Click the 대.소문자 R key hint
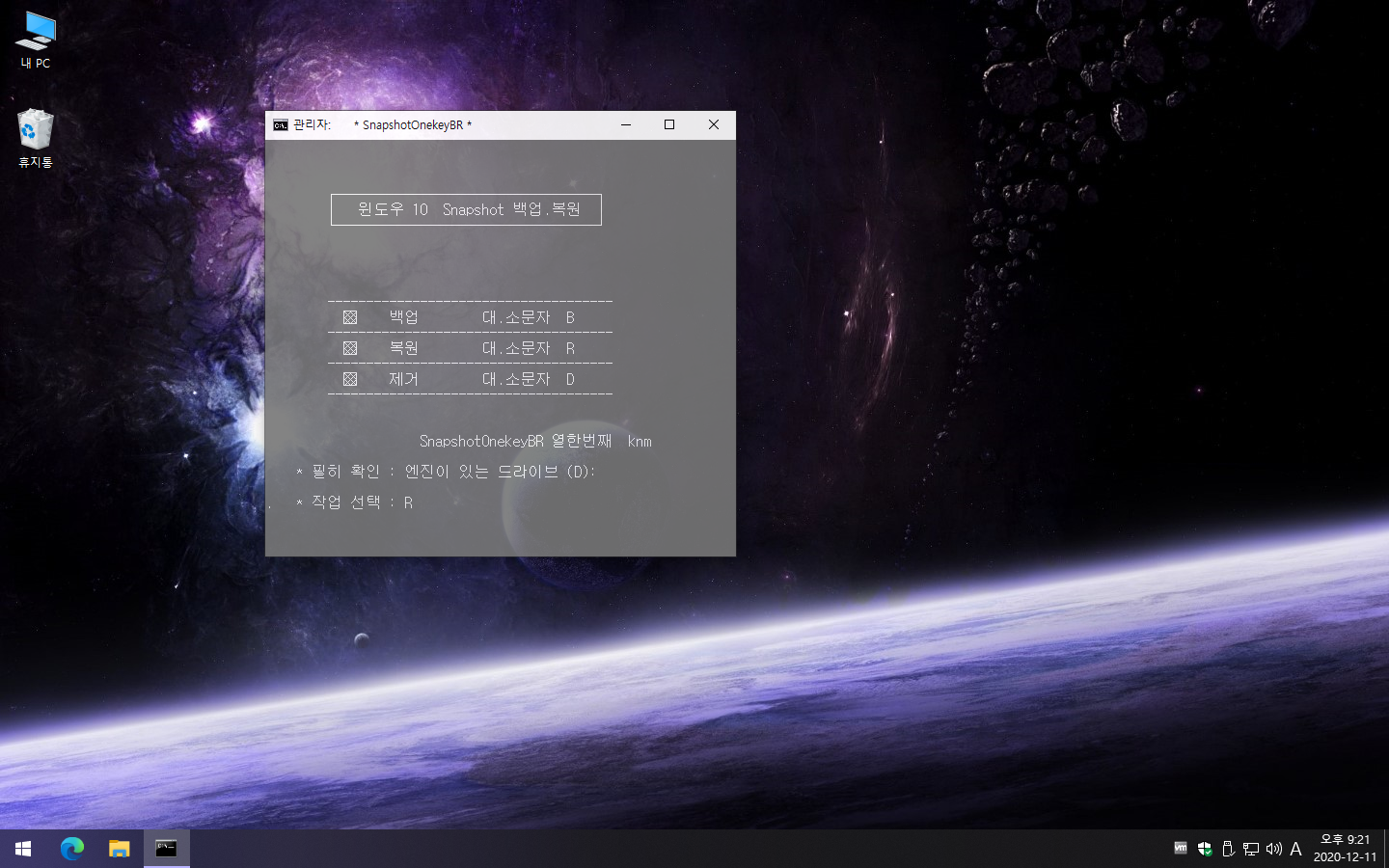The height and width of the screenshot is (868, 1389). [529, 348]
